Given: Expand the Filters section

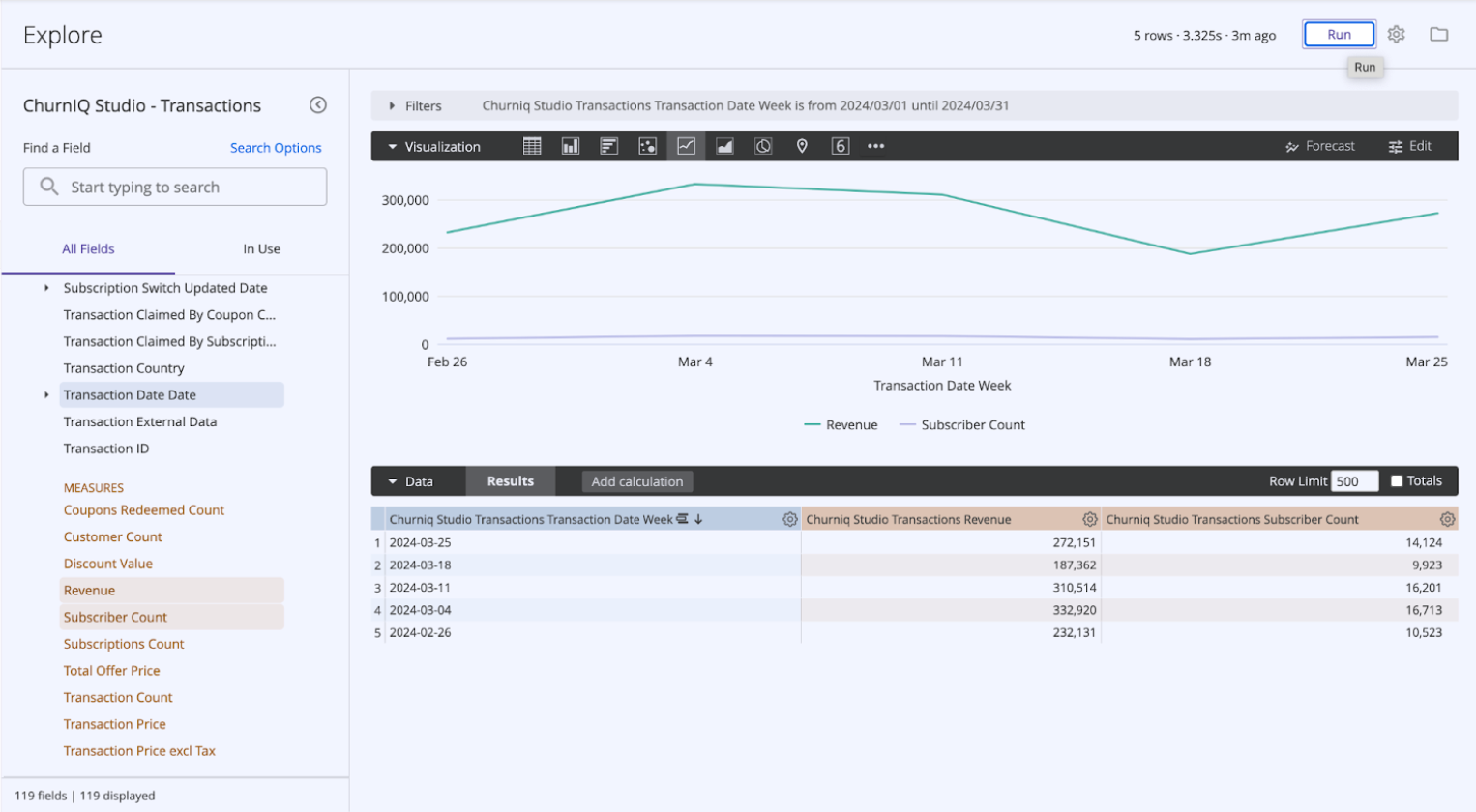Looking at the screenshot, I should (392, 105).
